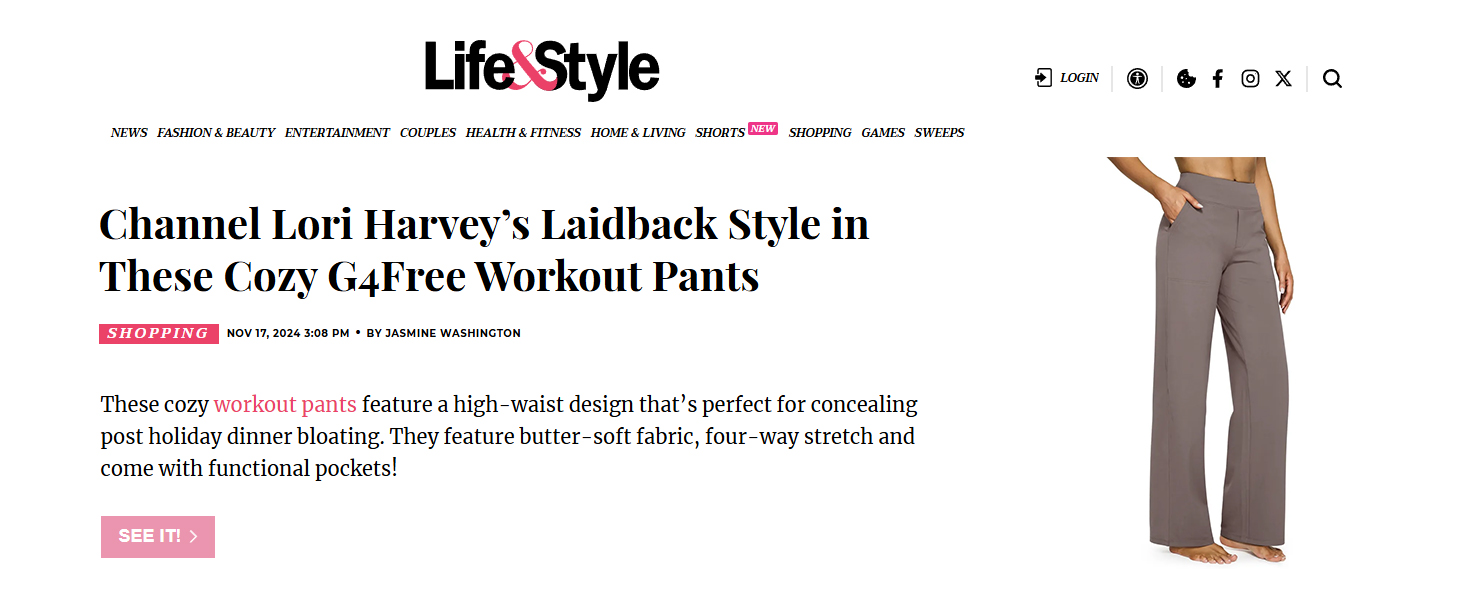Screen dimensions: 1464x600
Task: Open the News menu item
Action: click(x=129, y=132)
